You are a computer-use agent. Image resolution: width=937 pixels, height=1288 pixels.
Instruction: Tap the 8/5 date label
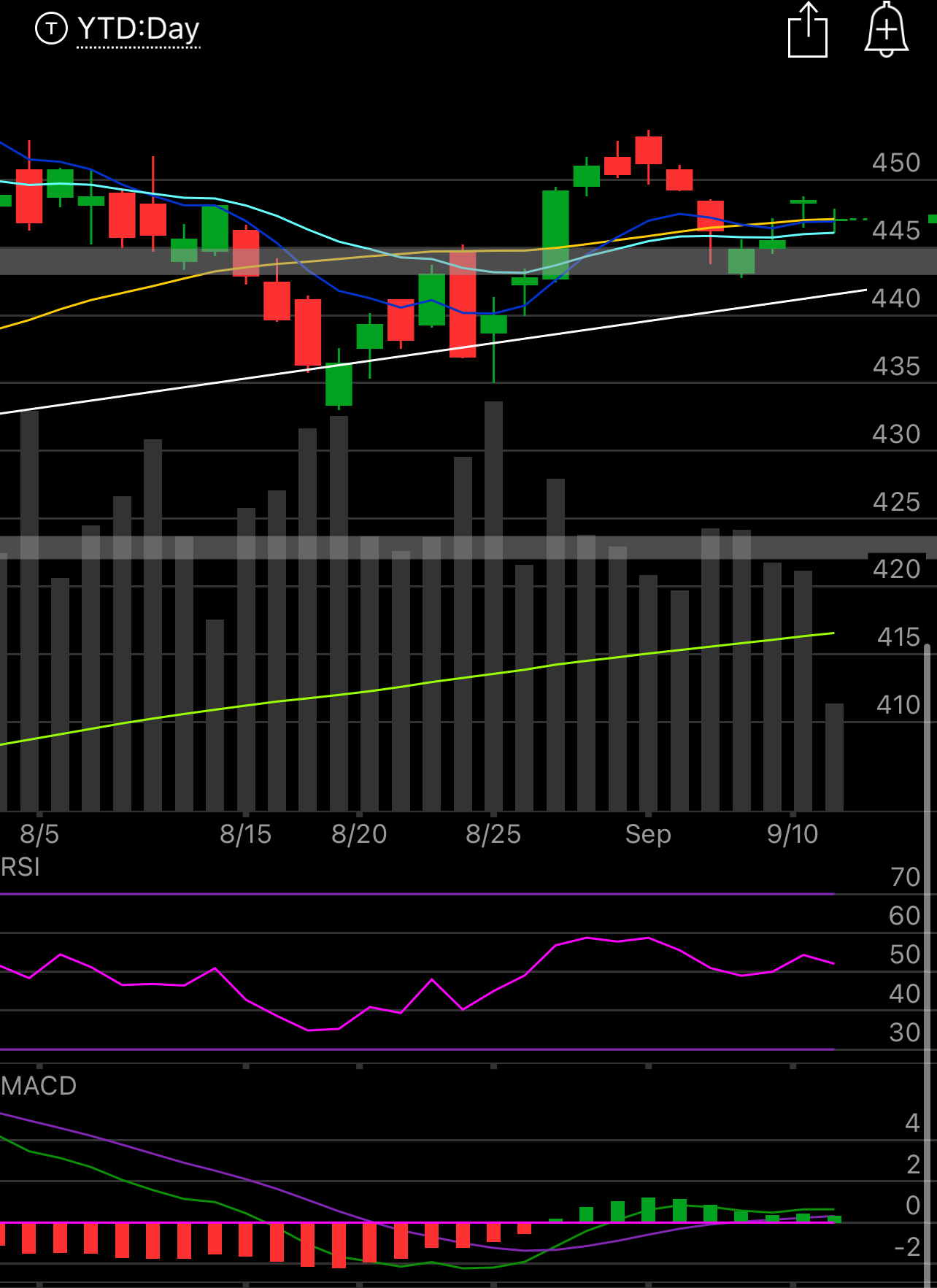39,834
